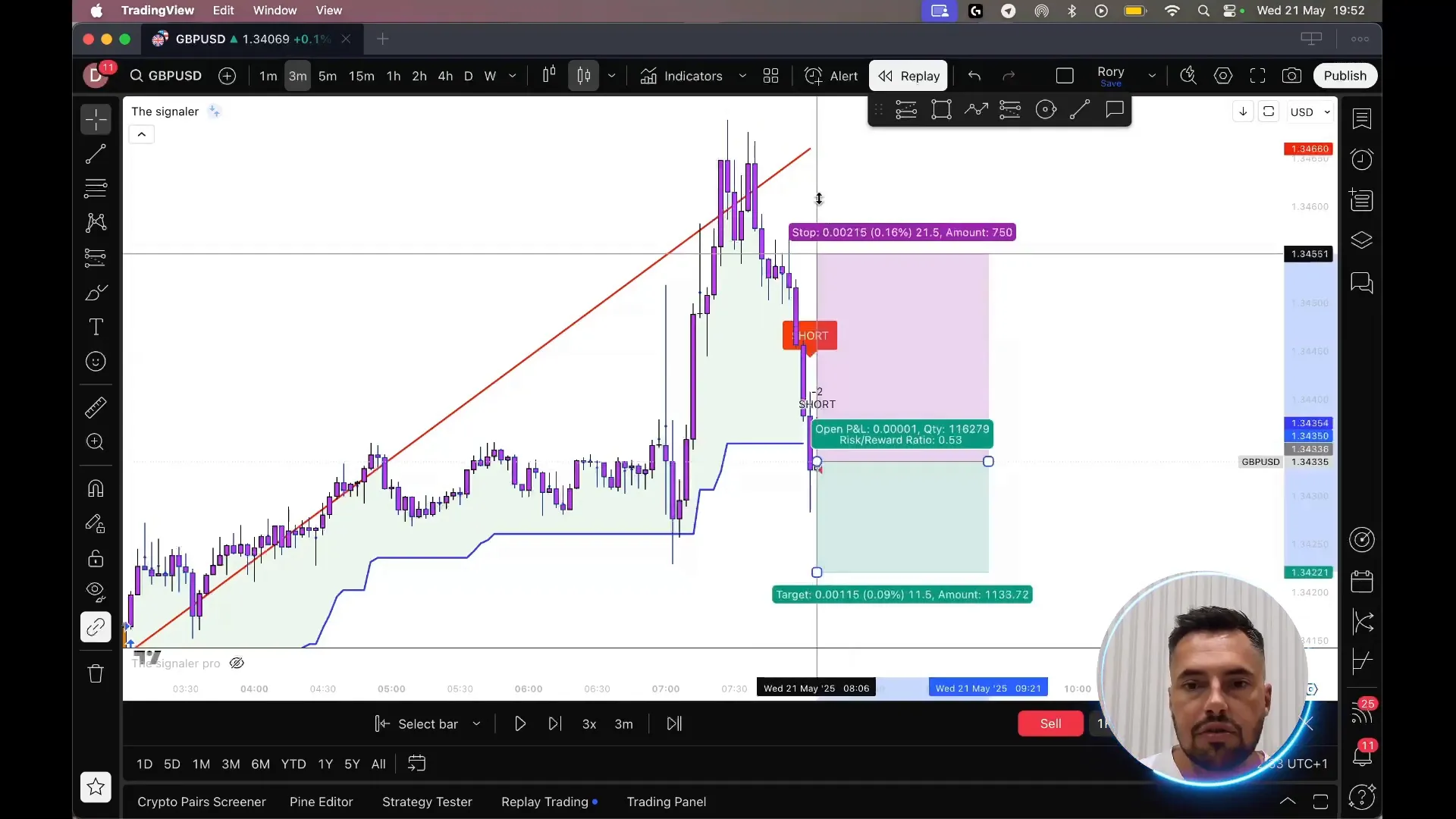Open the layout setup square icon
The height and width of the screenshot is (819, 1456).
tap(1065, 76)
